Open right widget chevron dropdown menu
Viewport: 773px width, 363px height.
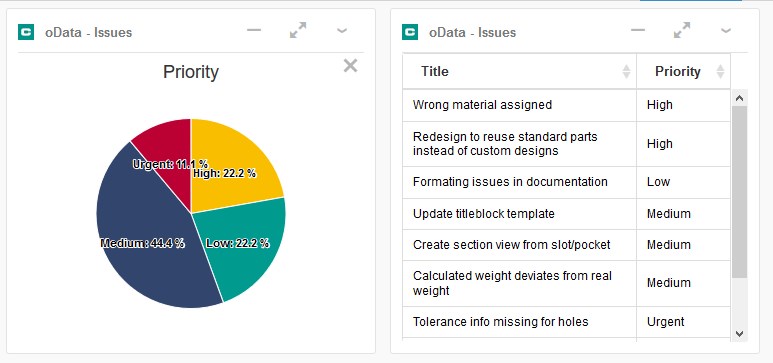[x=726, y=31]
